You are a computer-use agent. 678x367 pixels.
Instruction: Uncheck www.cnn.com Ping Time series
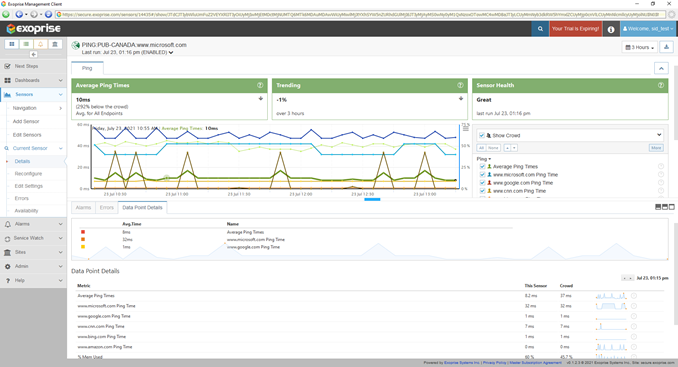[x=483, y=191]
